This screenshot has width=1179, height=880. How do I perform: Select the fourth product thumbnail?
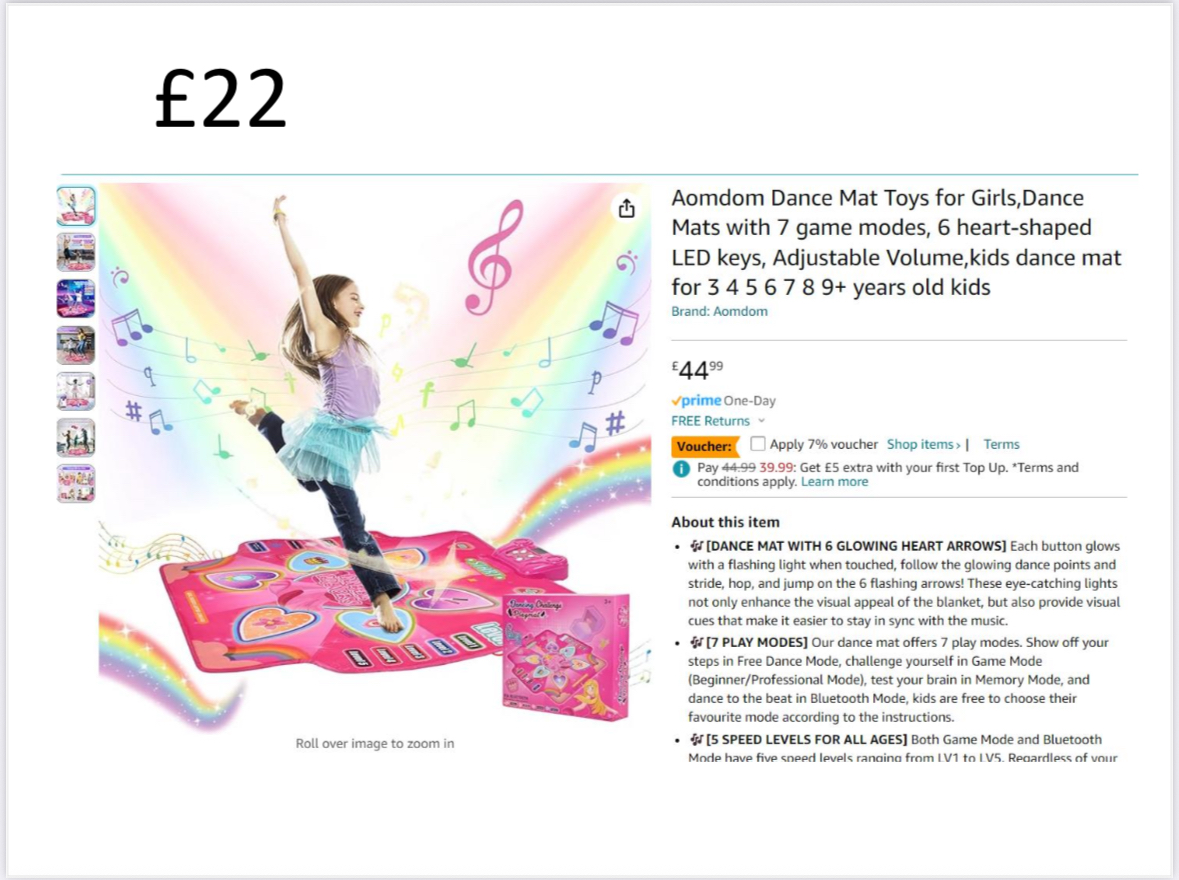tap(76, 345)
